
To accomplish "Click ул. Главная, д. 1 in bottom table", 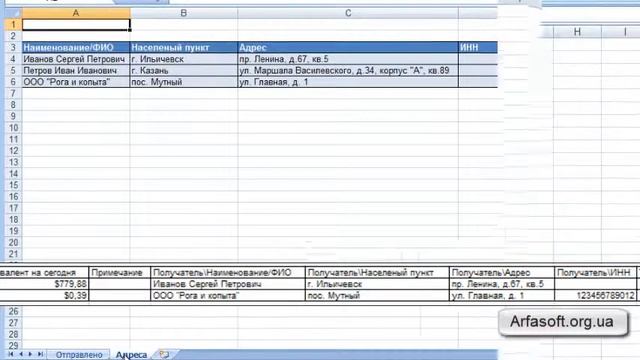I will click(x=502, y=296).
